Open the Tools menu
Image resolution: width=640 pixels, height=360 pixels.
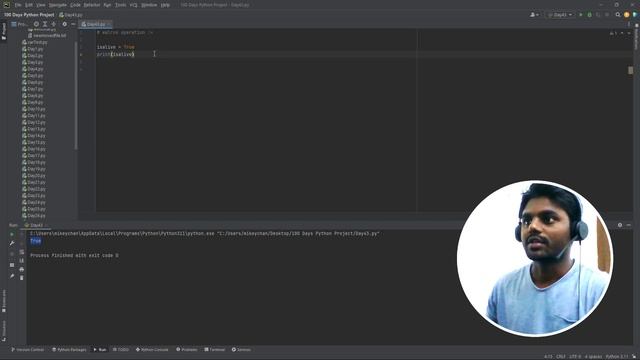pos(120,5)
